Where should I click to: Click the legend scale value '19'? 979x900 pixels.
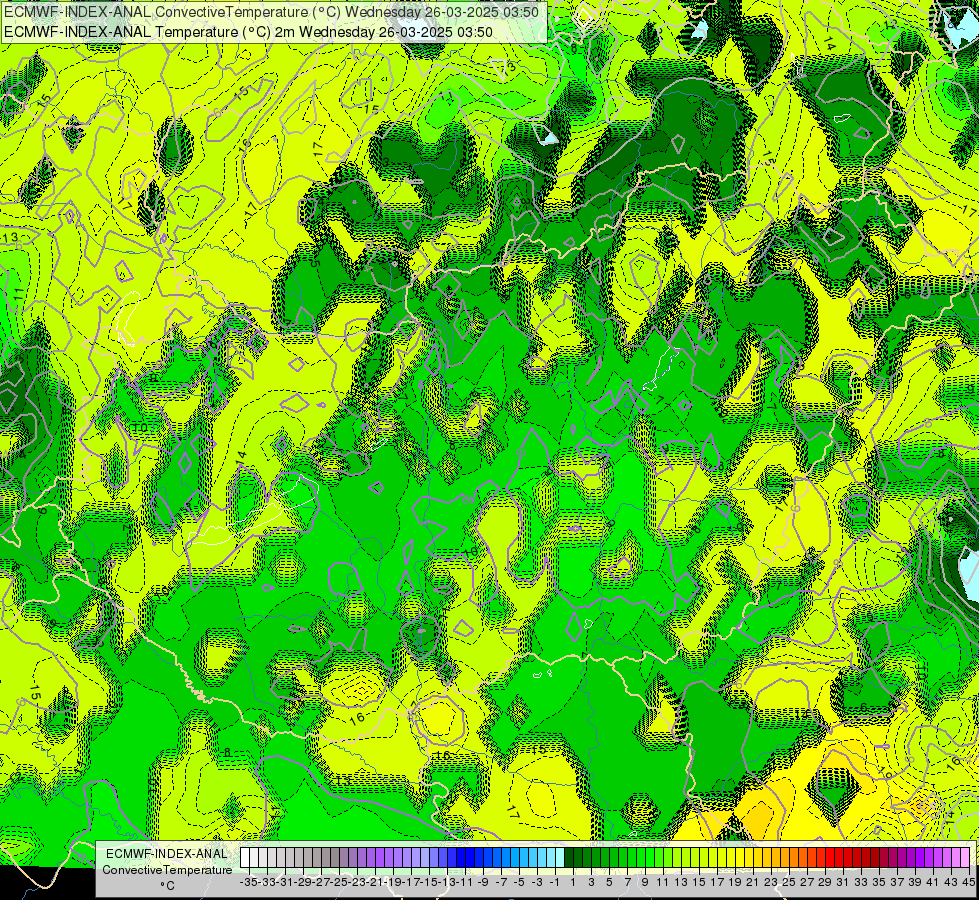click(735, 883)
